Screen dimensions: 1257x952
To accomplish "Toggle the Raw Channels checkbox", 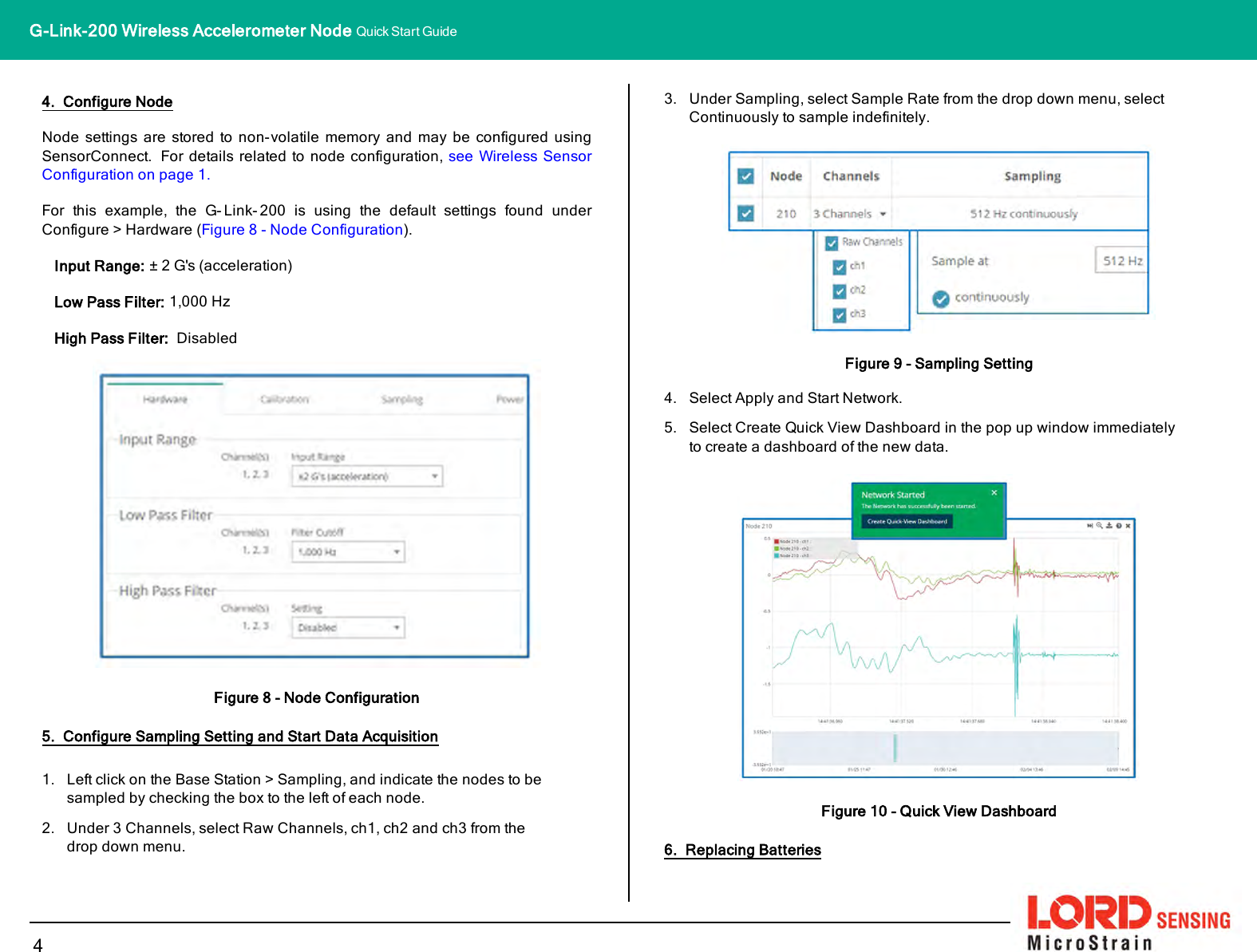I will (x=832, y=243).
